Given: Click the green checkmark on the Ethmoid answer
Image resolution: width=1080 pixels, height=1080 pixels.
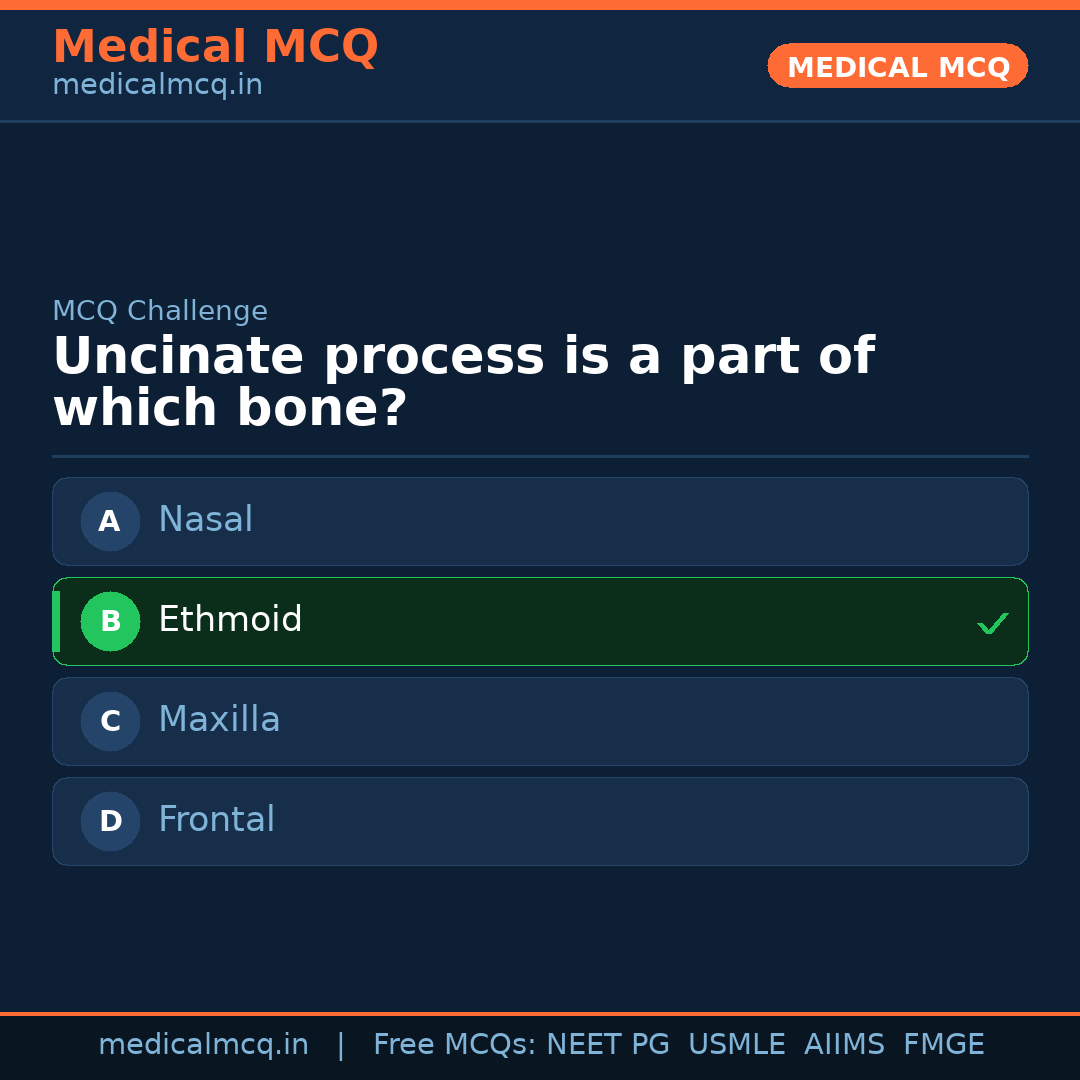Looking at the screenshot, I should pos(992,623).
